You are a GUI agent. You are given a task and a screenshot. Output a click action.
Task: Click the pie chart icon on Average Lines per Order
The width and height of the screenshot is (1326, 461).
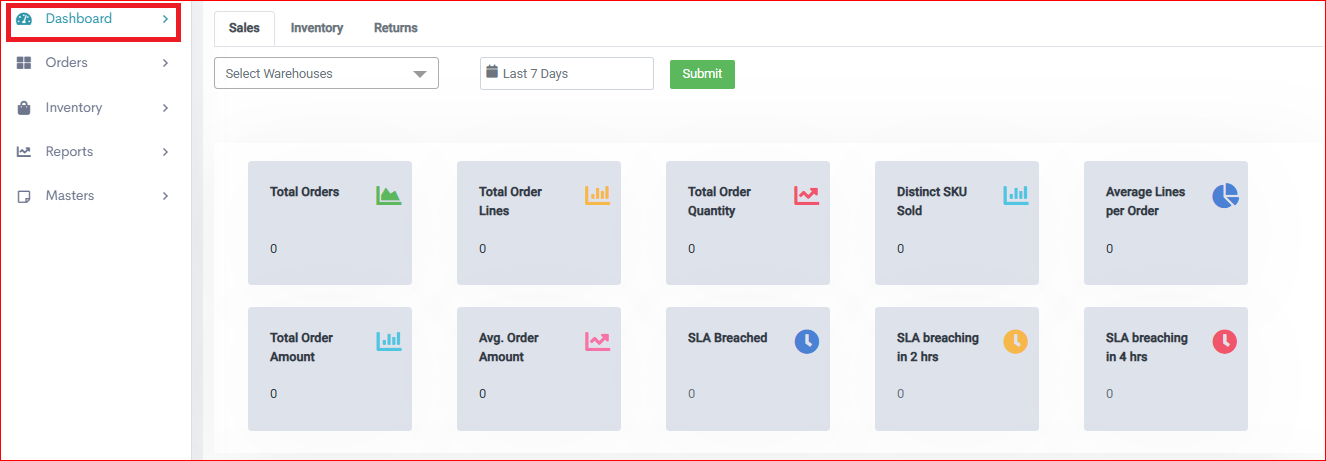coord(1225,196)
